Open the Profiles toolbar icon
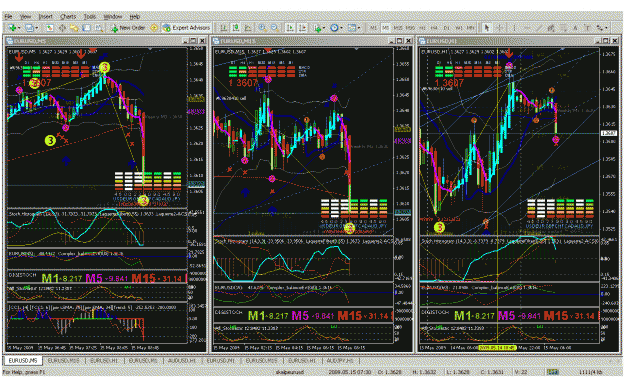Screen dimensions: 625x378 coord(29,28)
